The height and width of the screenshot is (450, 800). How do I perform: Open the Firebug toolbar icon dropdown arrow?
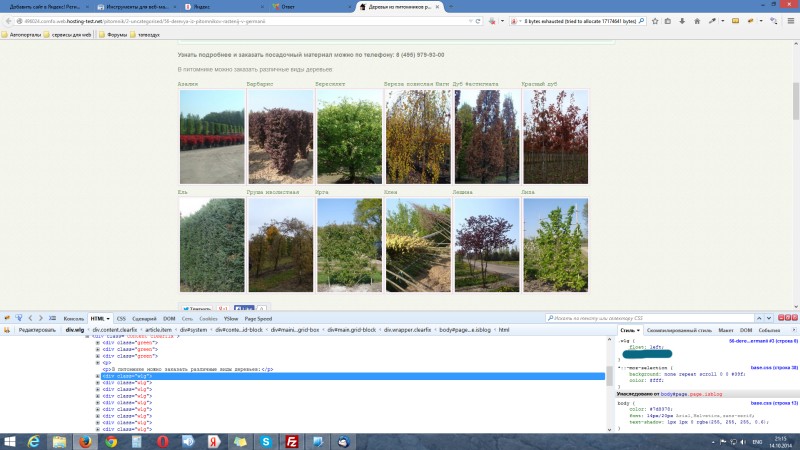[x=761, y=21]
